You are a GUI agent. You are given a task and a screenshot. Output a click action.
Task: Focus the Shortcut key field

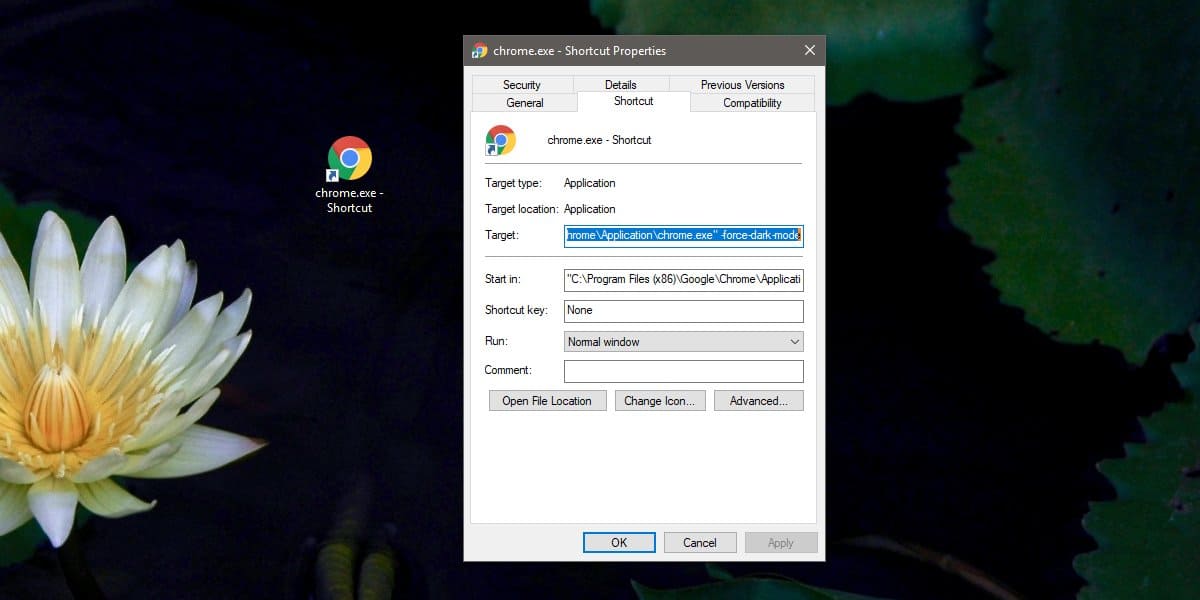684,311
